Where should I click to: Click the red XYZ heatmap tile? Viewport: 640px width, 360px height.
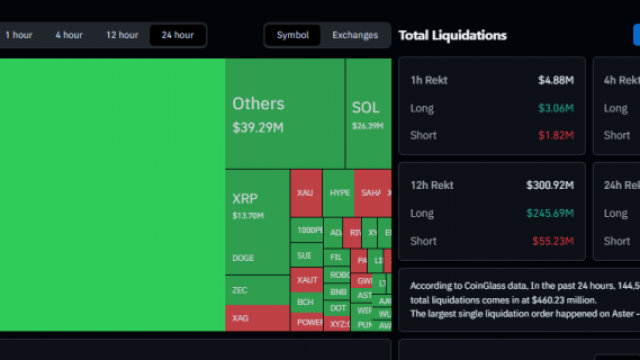[x=337, y=324]
